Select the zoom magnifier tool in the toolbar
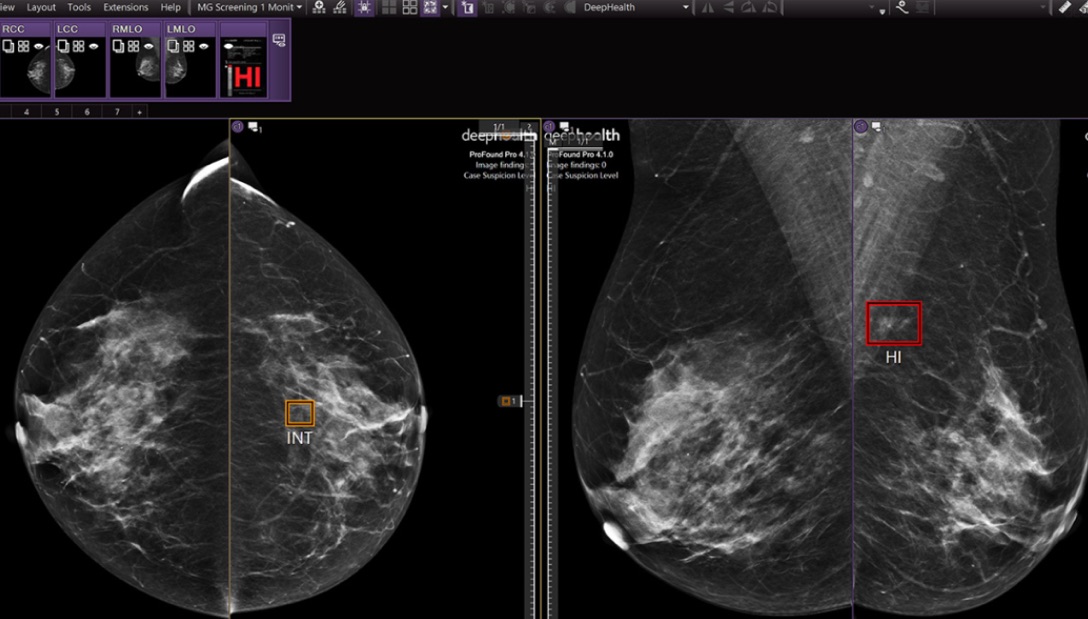Screen dimensions: 1088x619 (319, 8)
